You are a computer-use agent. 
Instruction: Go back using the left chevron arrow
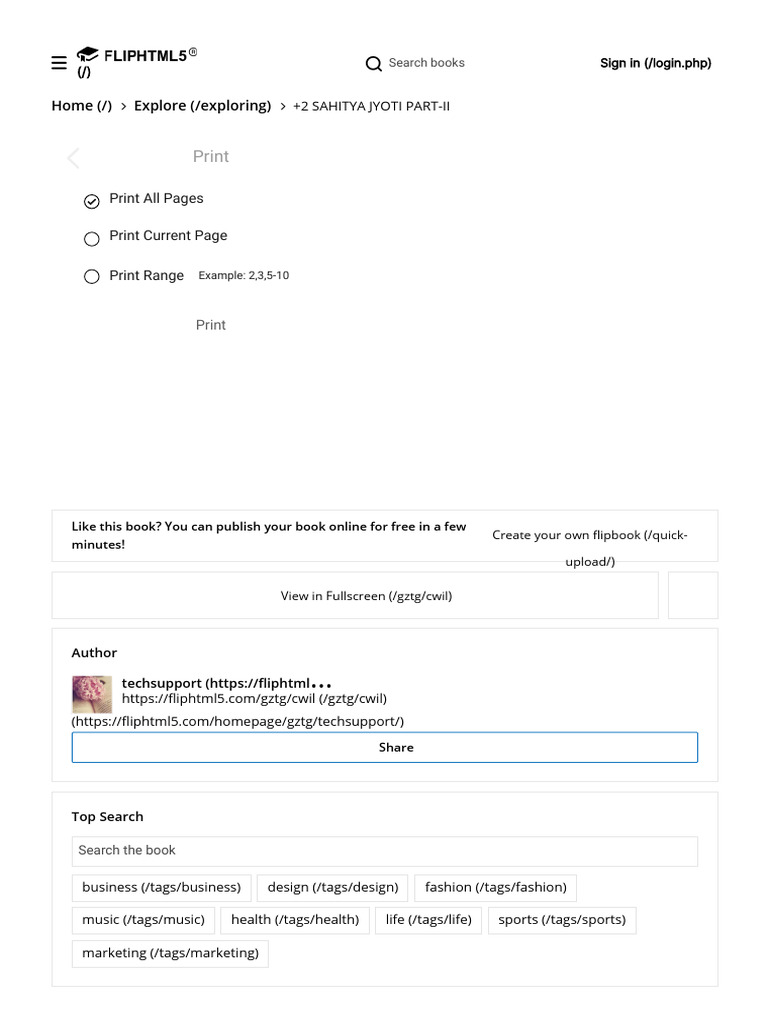(73, 157)
